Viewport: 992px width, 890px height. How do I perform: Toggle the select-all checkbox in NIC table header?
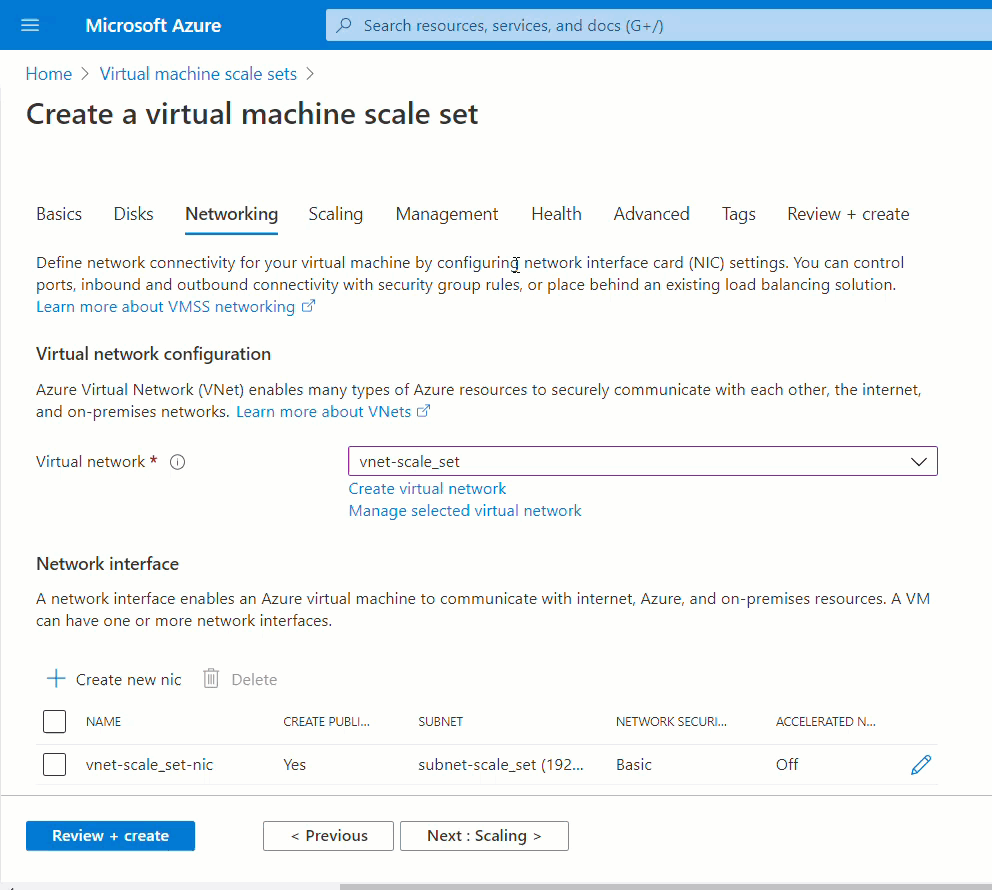(x=55, y=721)
